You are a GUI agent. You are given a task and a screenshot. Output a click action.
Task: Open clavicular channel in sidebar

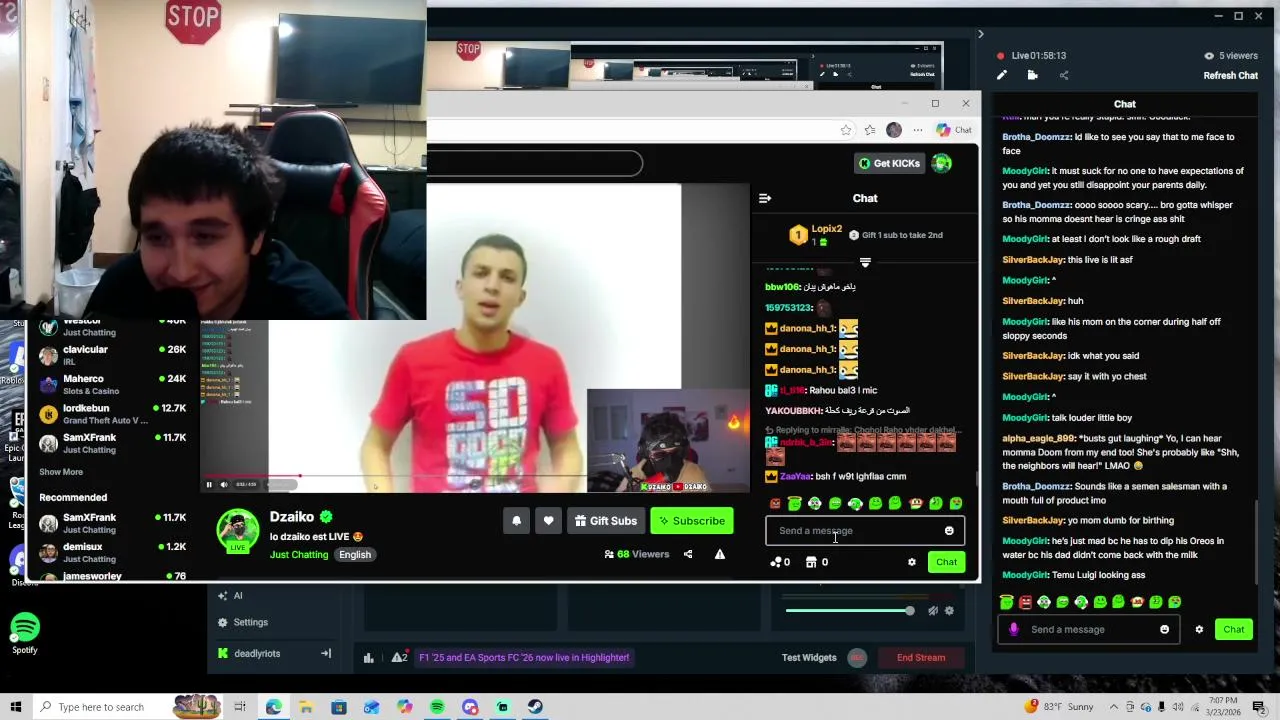(112, 355)
